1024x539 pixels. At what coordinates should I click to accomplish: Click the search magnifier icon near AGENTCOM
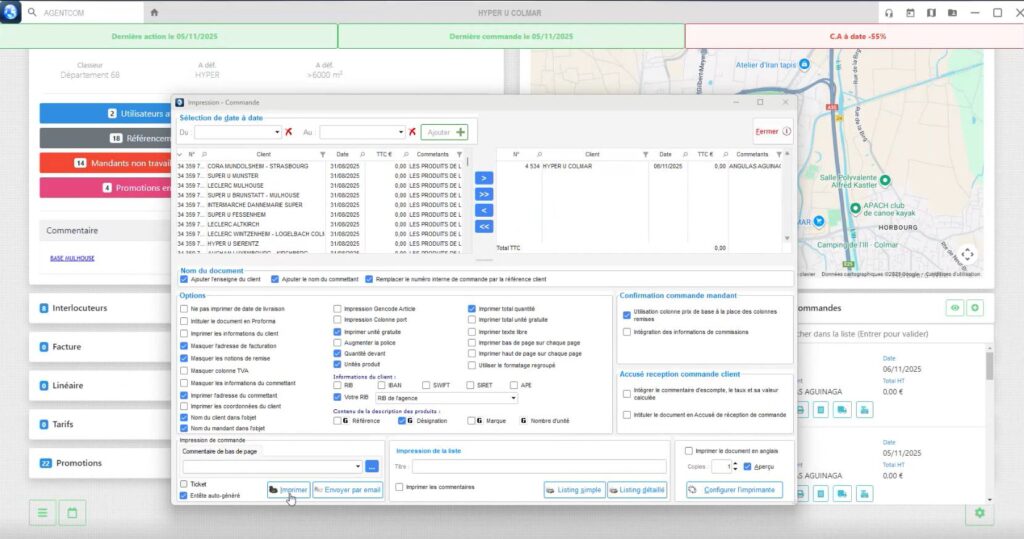coord(32,12)
